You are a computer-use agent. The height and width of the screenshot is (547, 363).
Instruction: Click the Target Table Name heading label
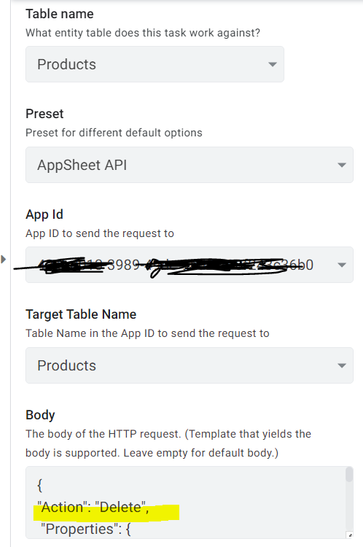(x=81, y=314)
